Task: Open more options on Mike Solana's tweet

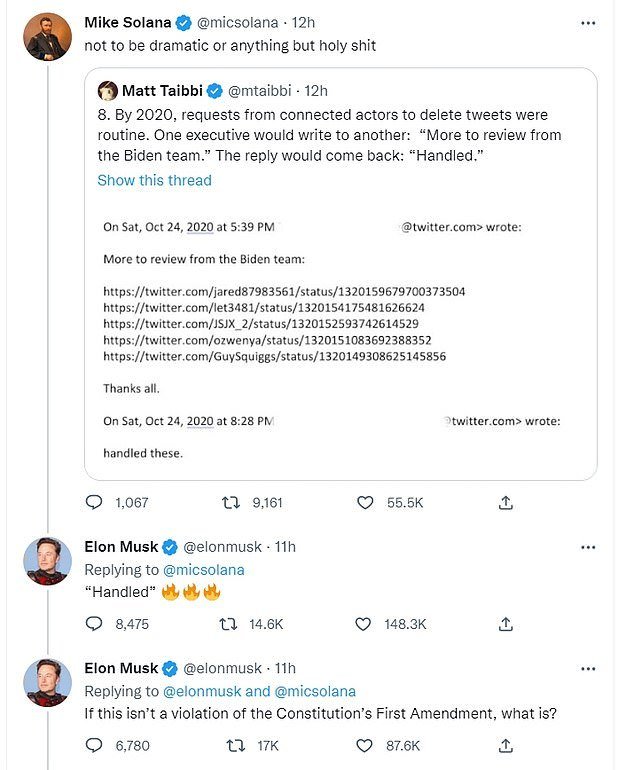Action: pyautogui.click(x=589, y=22)
